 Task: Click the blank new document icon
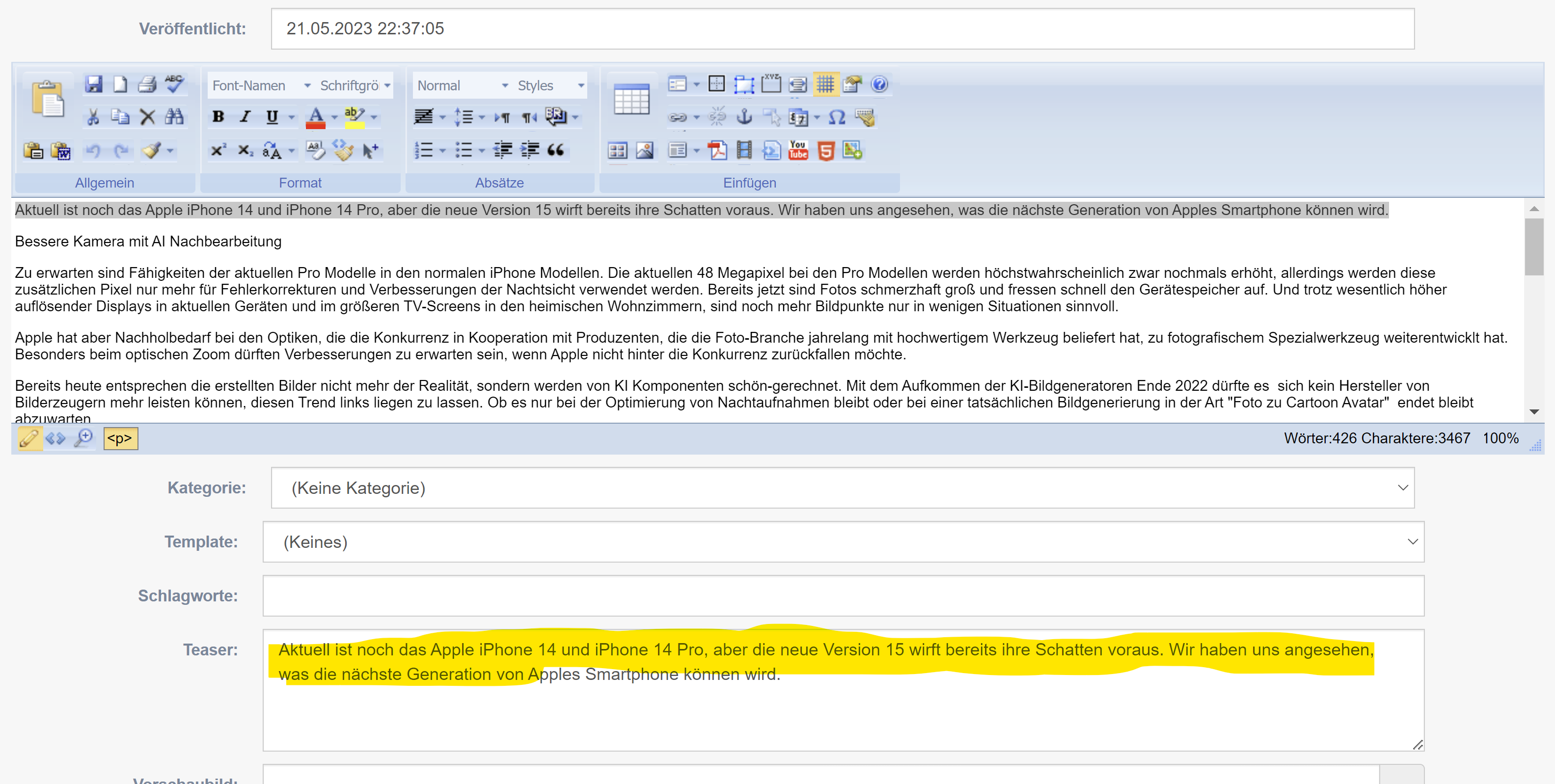[120, 84]
